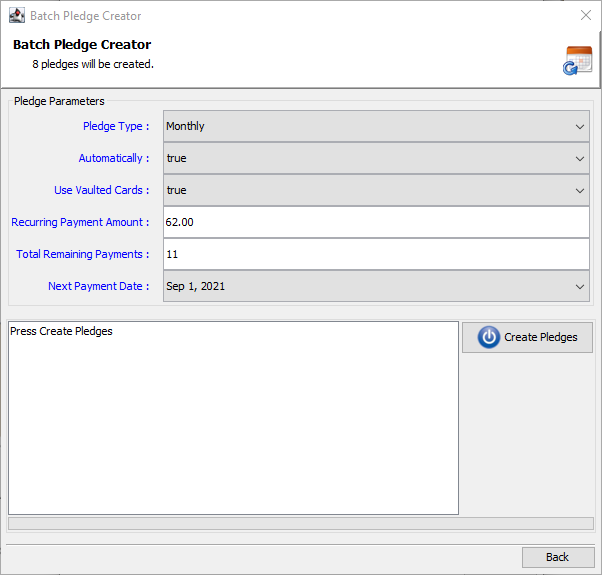
Task: Click the calendar refresh icon in header
Action: 578,61
